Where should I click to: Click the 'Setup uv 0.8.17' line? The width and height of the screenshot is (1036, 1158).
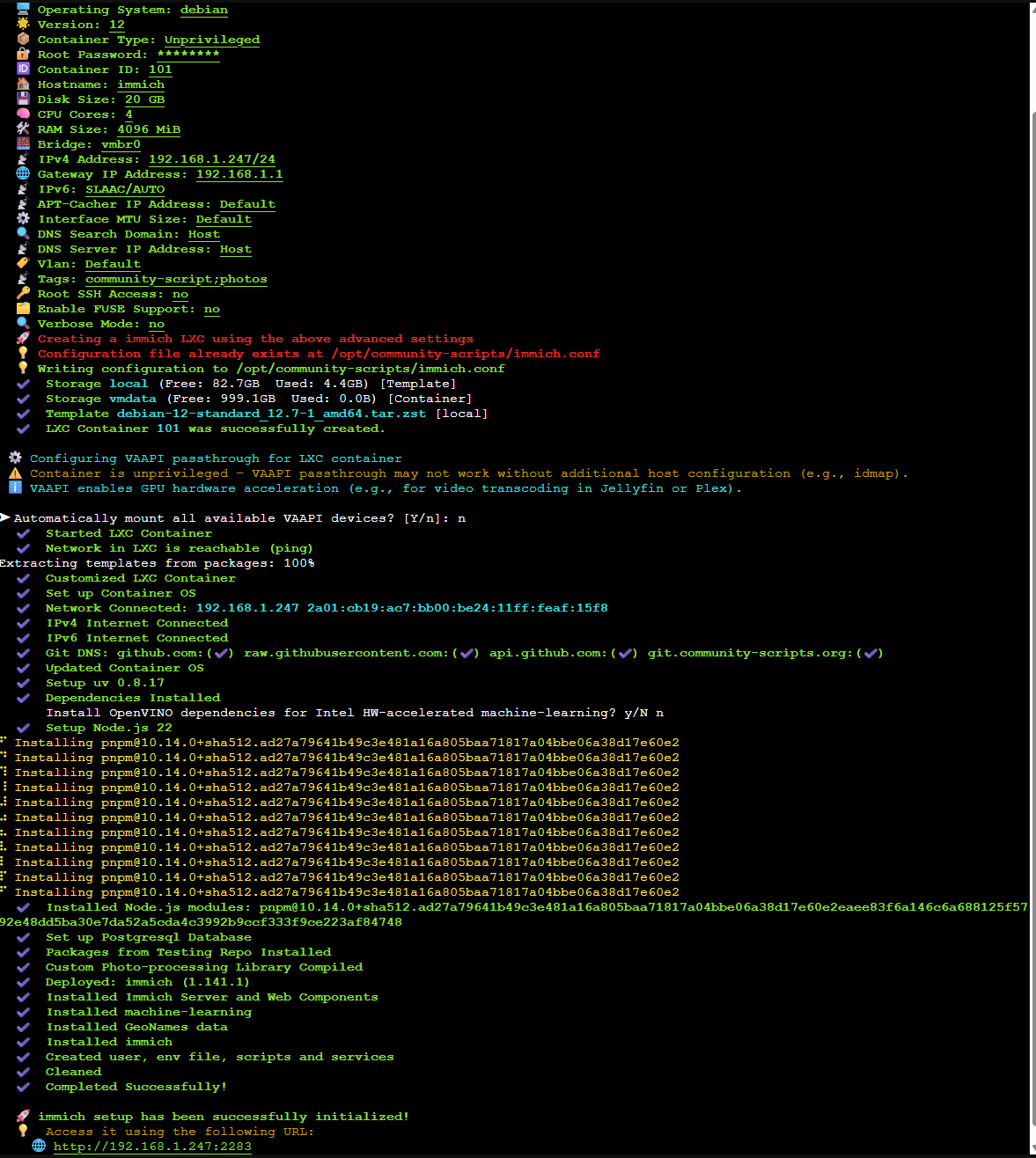coord(105,682)
